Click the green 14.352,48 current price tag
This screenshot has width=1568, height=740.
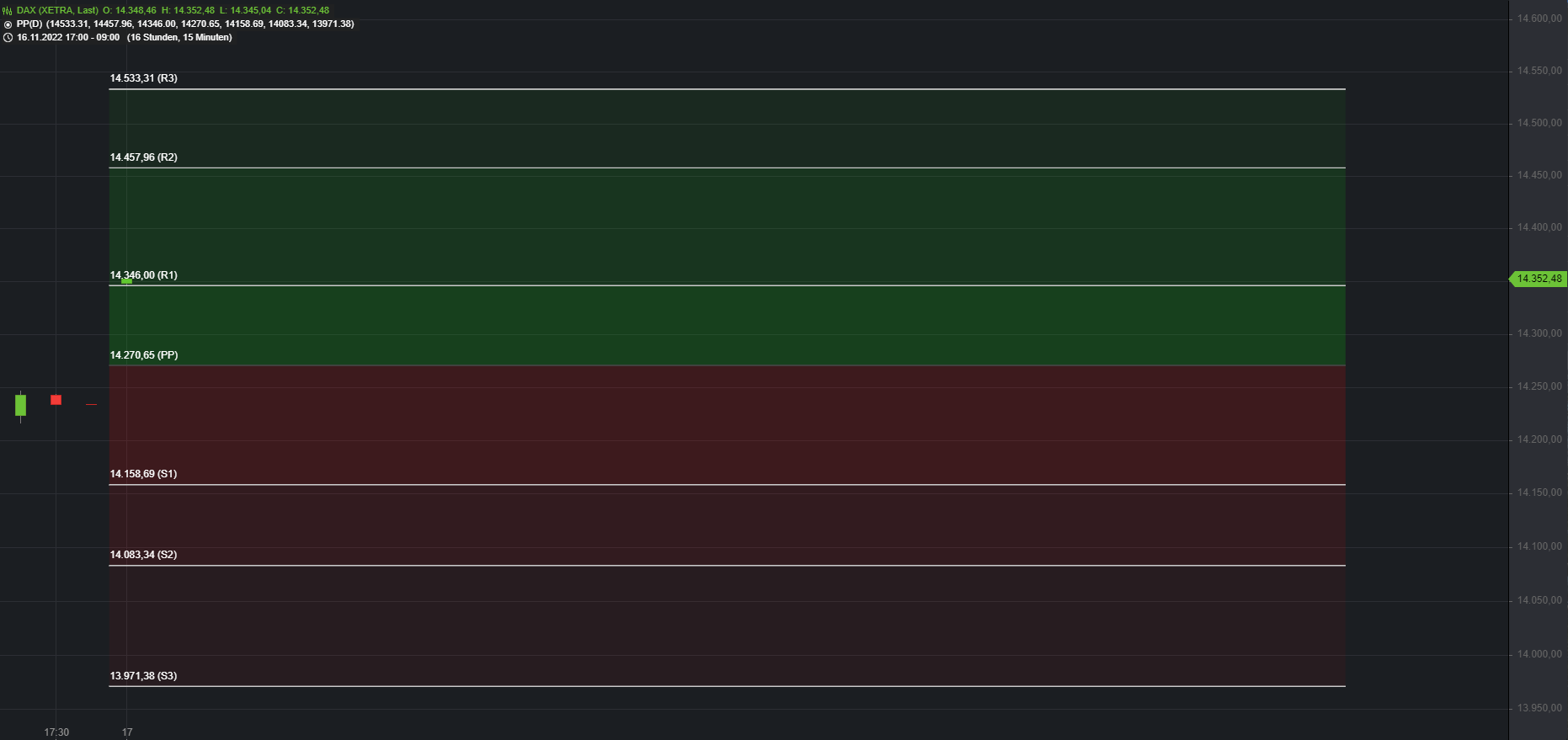pos(1539,279)
